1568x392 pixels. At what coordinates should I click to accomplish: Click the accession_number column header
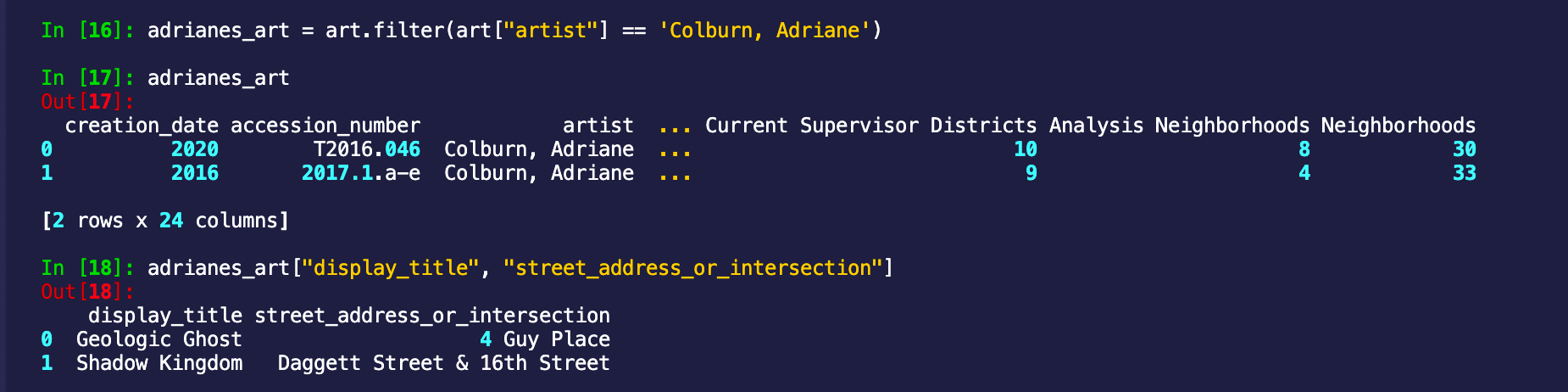pyautogui.click(x=325, y=126)
